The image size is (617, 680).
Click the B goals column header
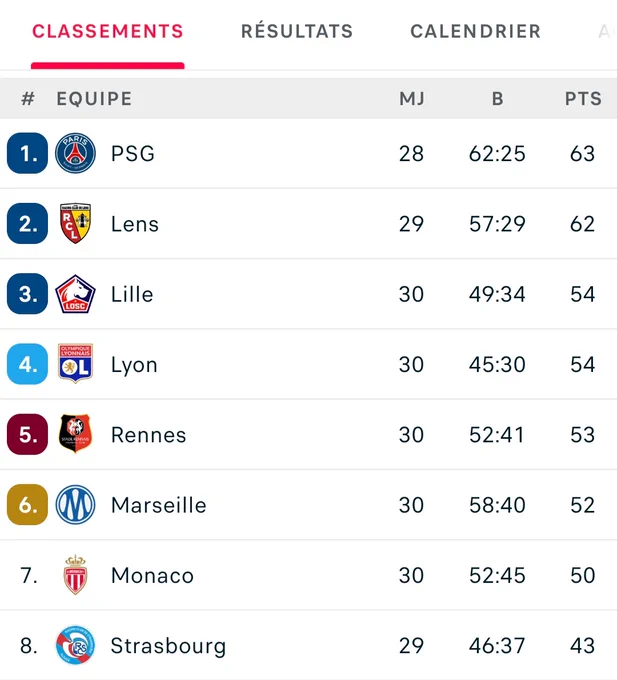pos(498,99)
